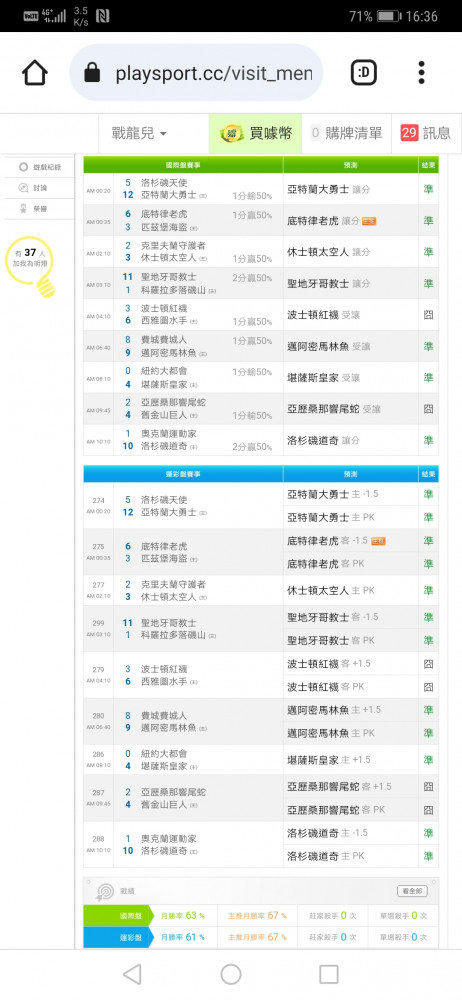Click game number 274 in 運彩盤 table
This screenshot has height=1000, width=462.
click(x=98, y=501)
